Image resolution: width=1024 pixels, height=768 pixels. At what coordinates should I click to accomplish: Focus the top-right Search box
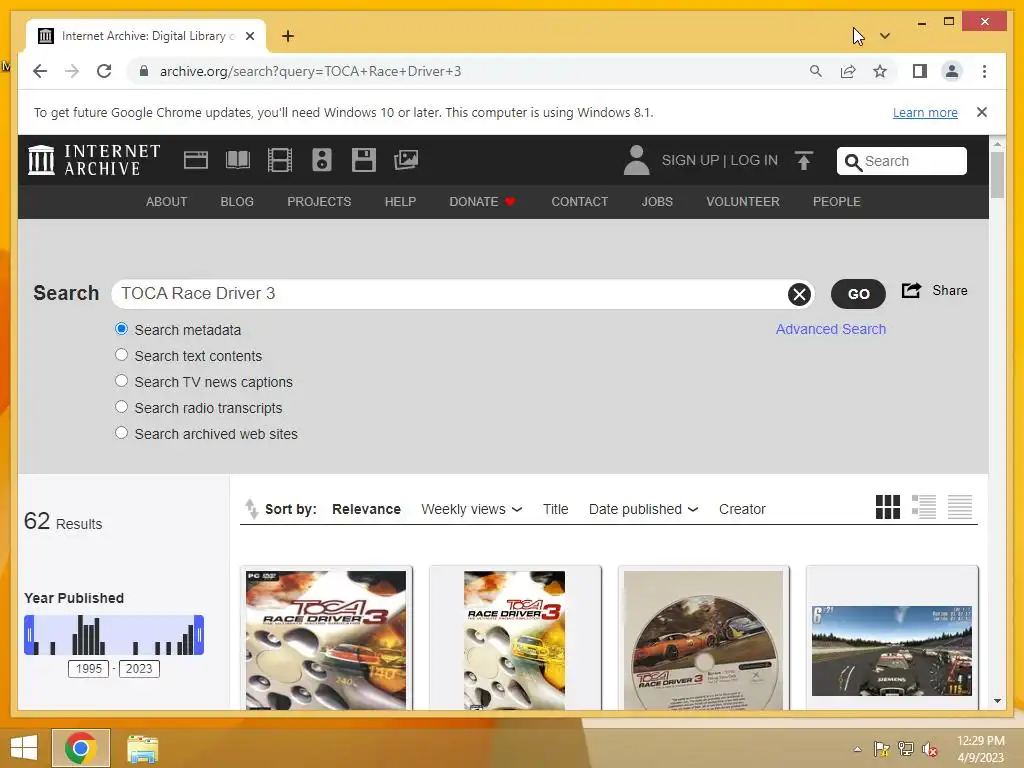tap(902, 161)
